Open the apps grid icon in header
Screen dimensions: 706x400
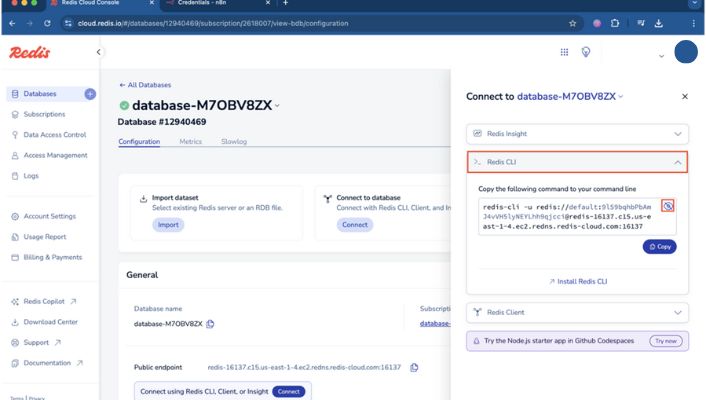(564, 52)
